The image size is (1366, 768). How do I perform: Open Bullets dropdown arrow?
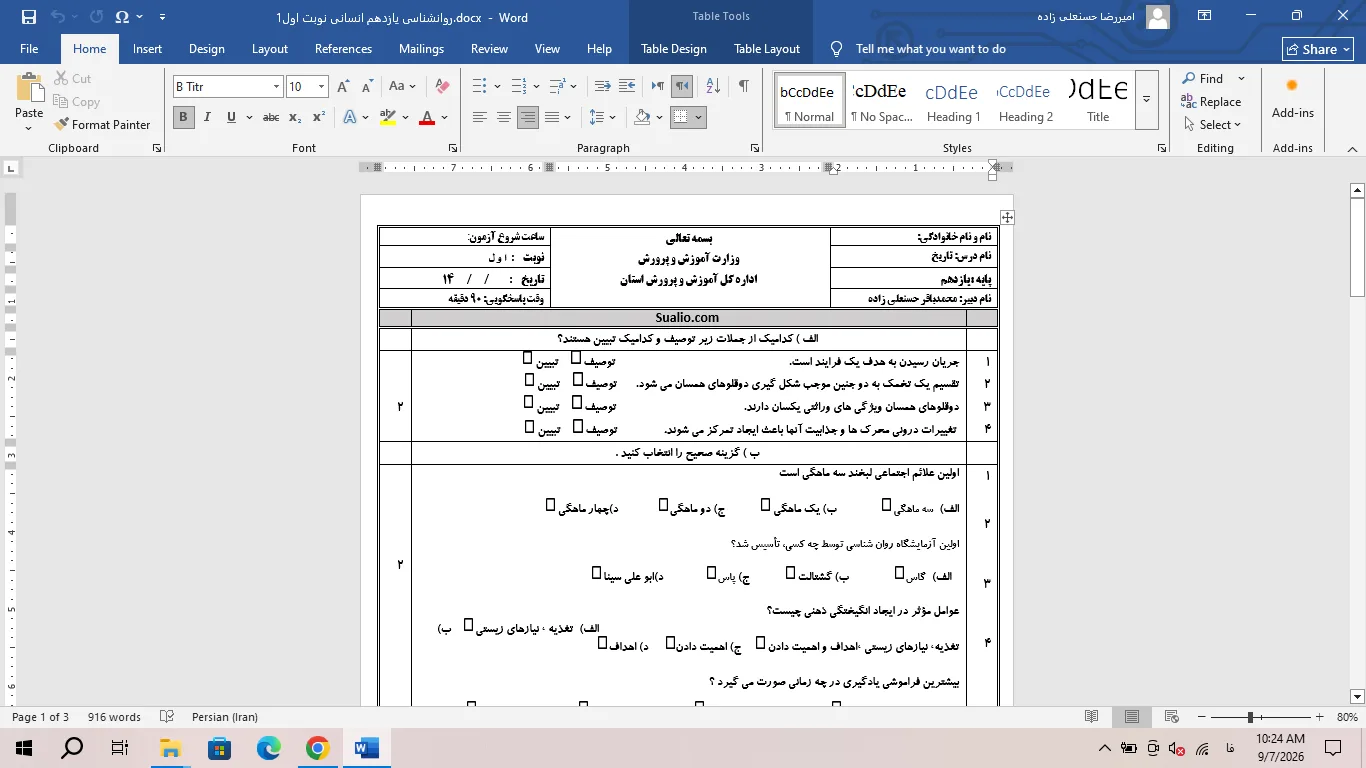[498, 87]
